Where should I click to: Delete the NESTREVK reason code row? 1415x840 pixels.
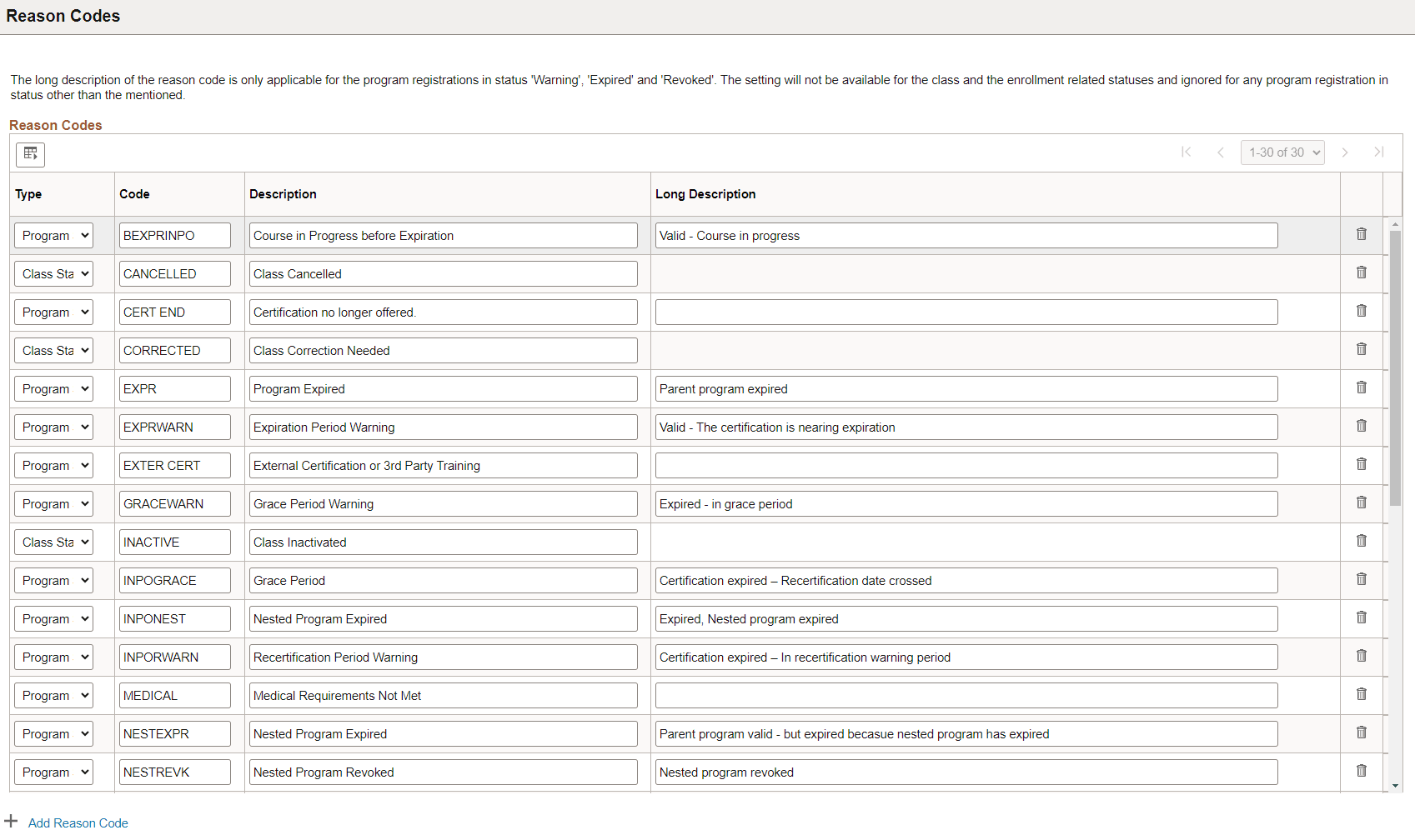tap(1362, 770)
